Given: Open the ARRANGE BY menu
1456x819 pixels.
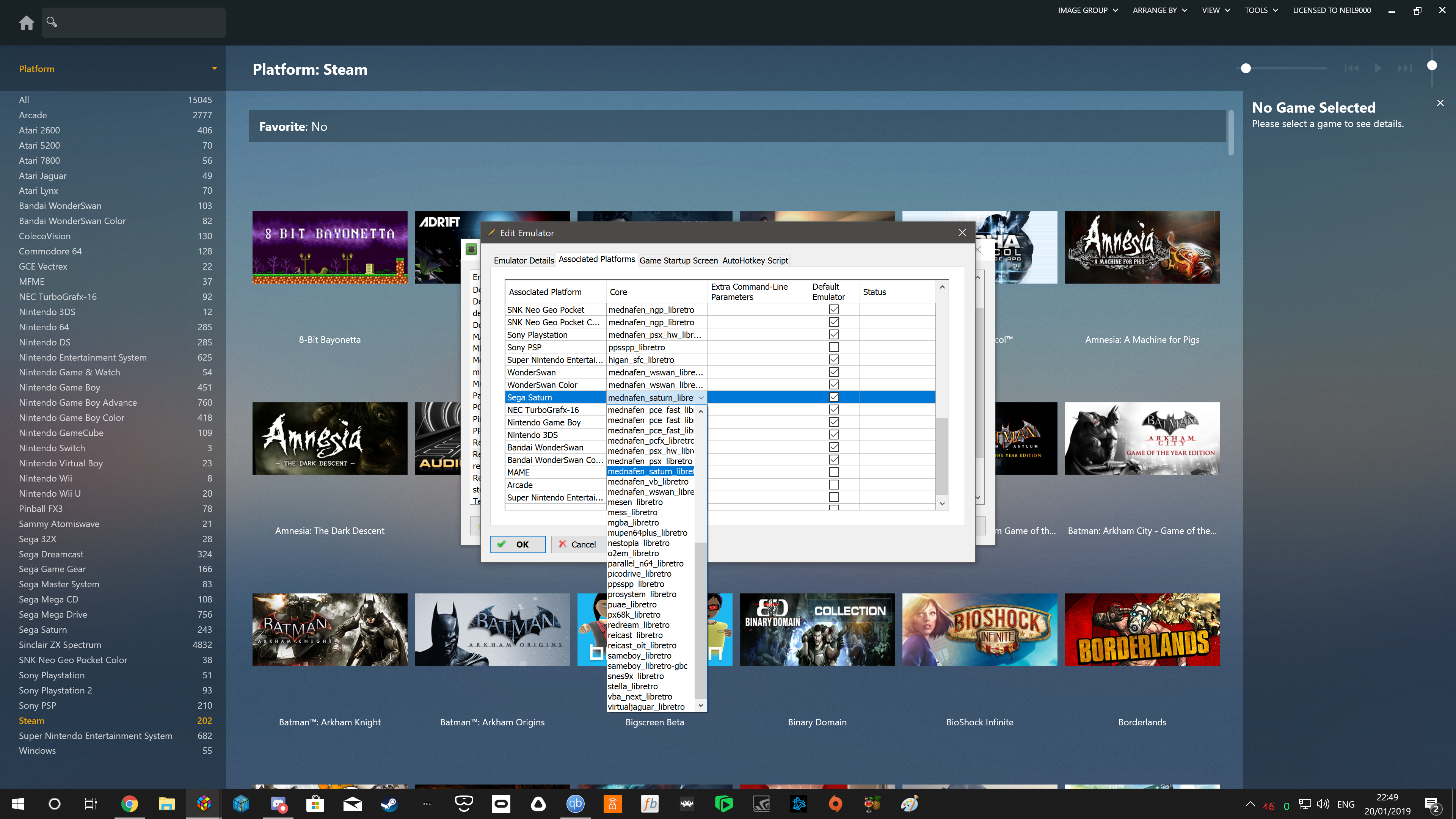Looking at the screenshot, I should 1160,10.
